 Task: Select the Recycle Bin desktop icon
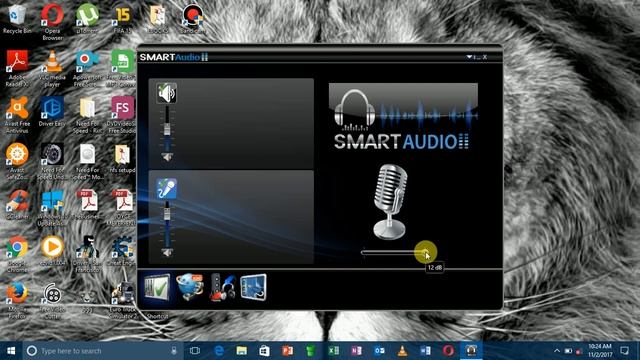17,19
